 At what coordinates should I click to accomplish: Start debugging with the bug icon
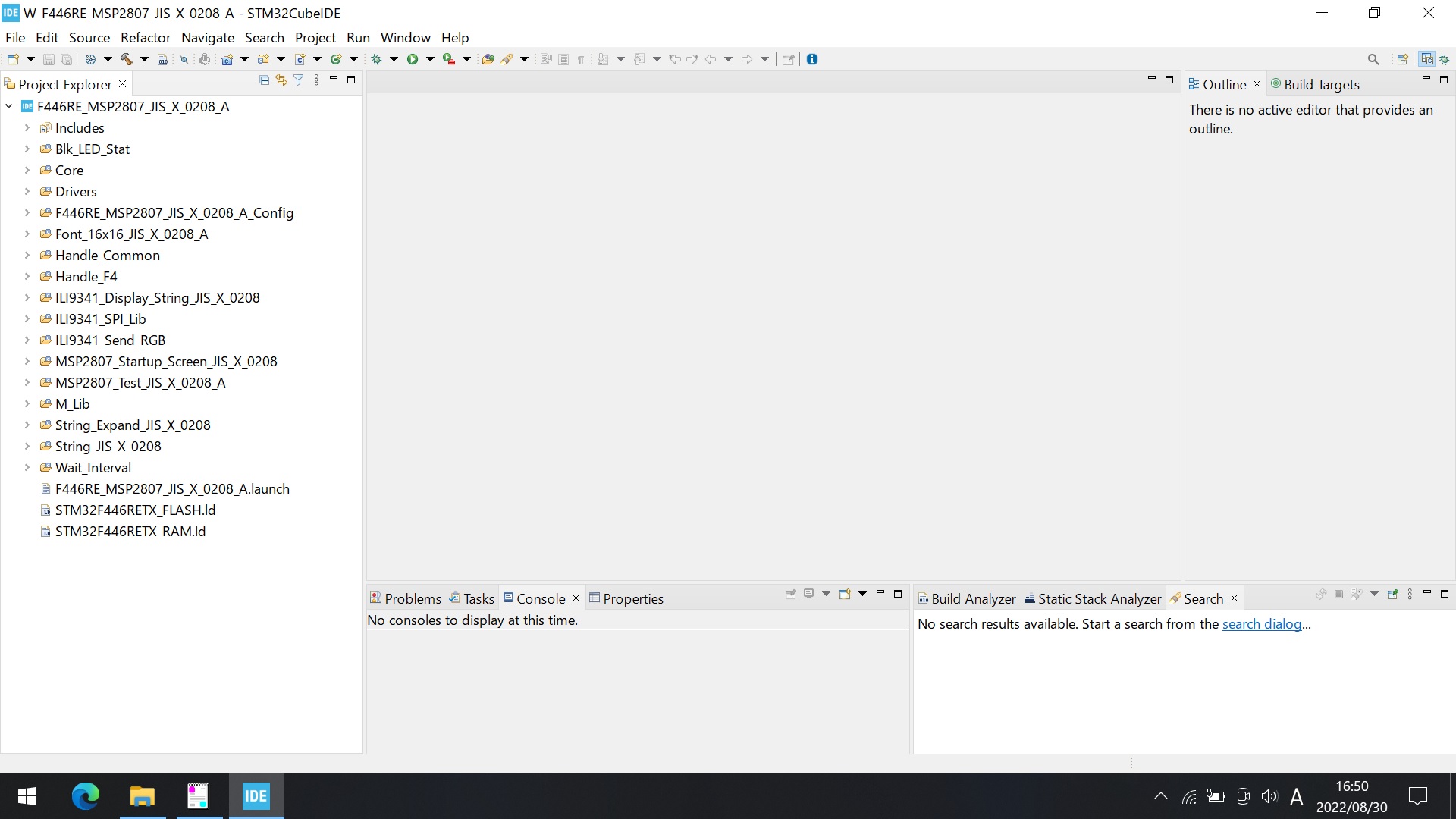coord(376,59)
